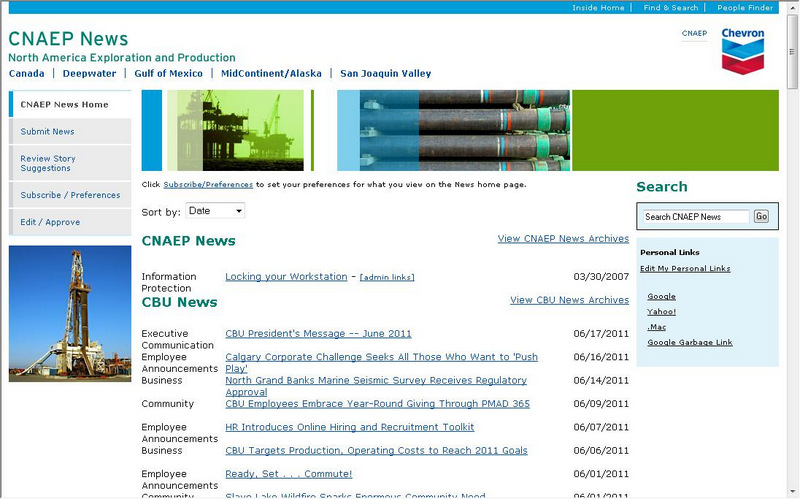Click the oil rig thumbnail image

tap(70, 314)
